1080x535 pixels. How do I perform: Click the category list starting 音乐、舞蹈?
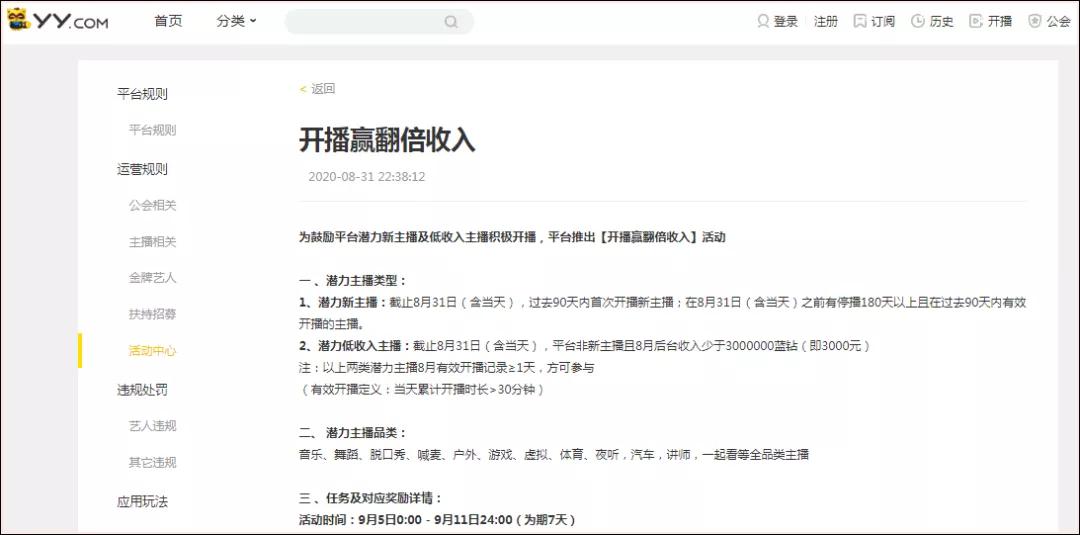[554, 454]
